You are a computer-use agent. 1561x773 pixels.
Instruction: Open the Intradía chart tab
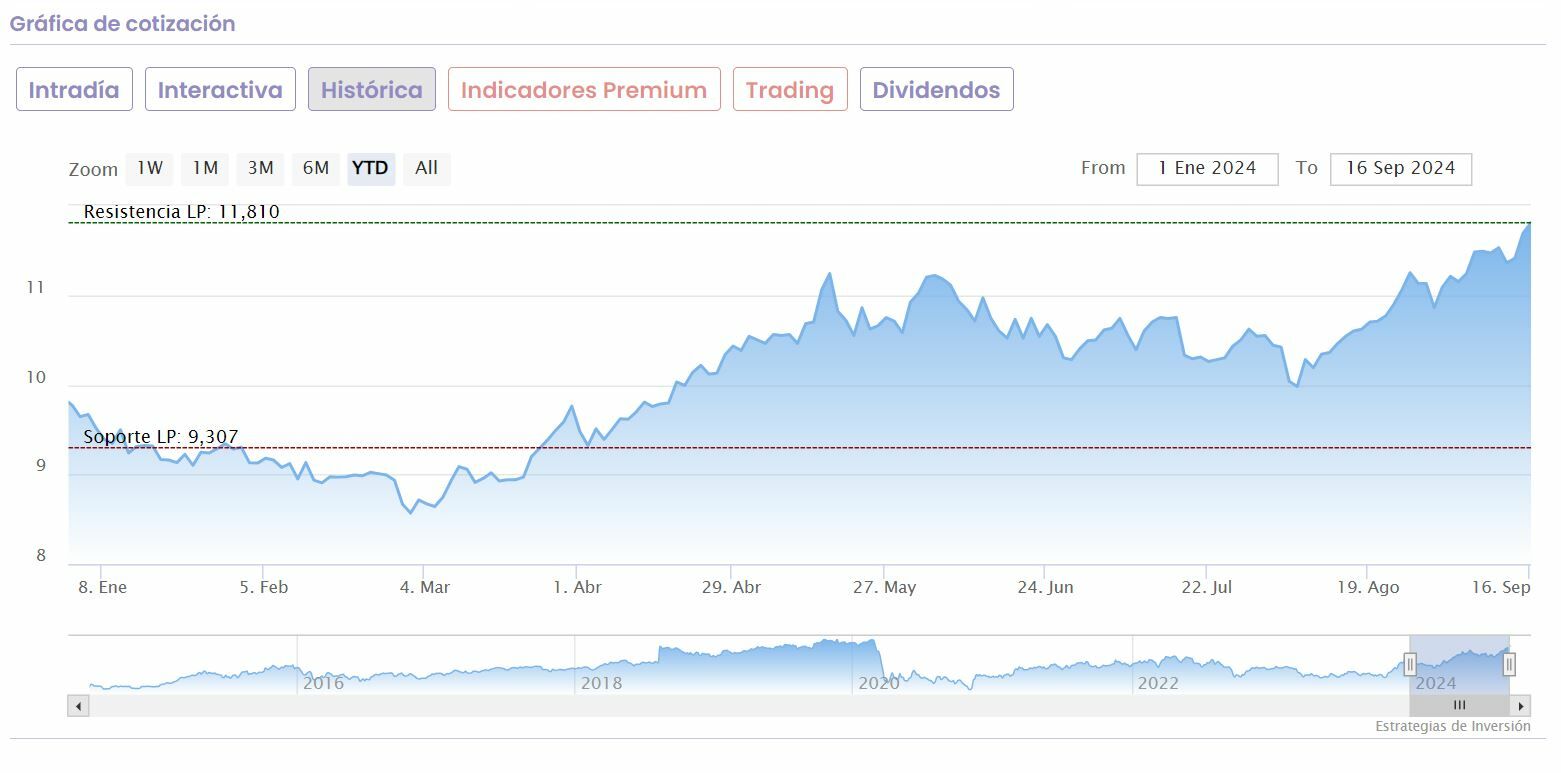(x=74, y=90)
